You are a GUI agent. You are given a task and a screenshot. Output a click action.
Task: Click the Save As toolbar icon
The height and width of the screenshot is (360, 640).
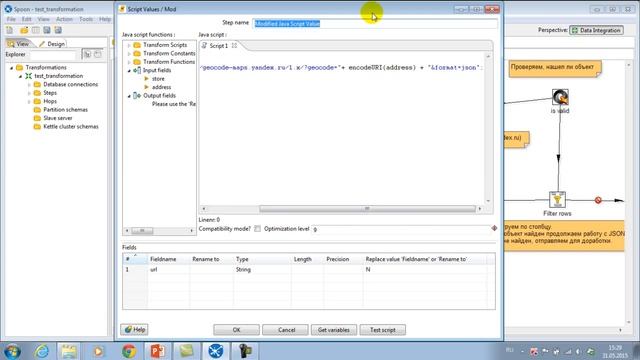(58, 30)
